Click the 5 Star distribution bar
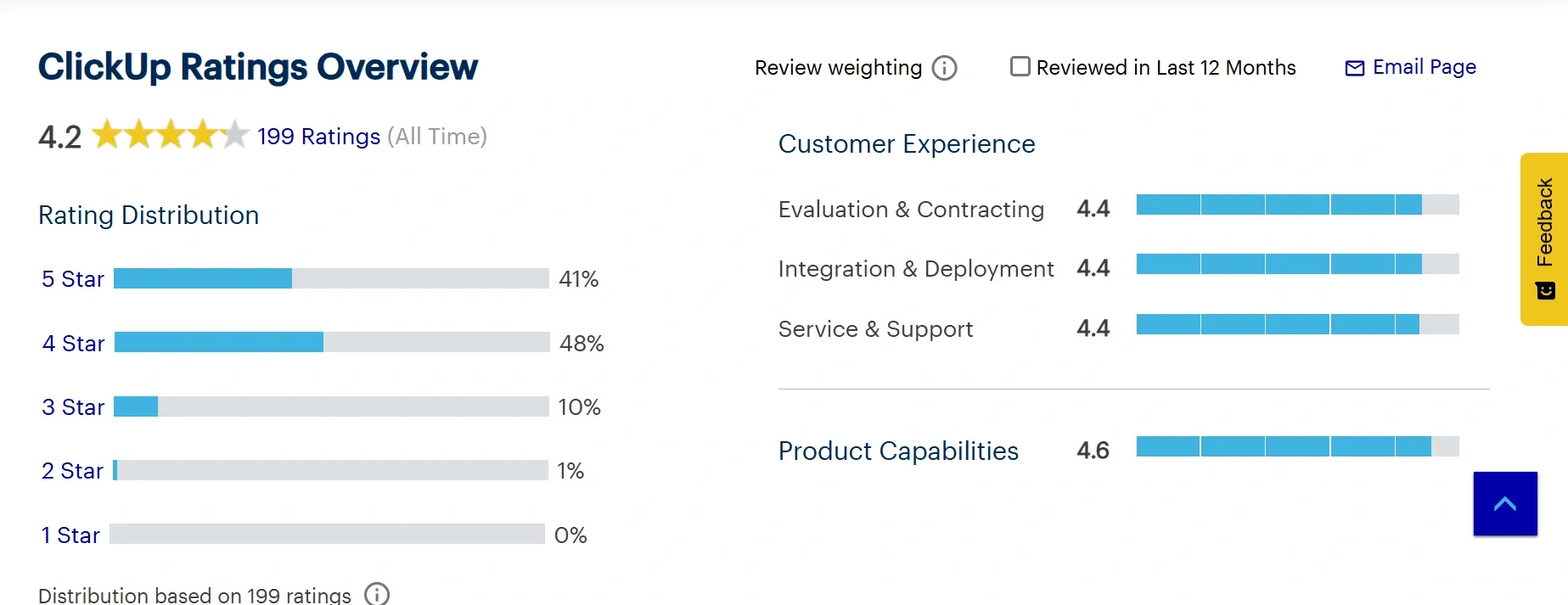Image resolution: width=1568 pixels, height=605 pixels. click(331, 278)
